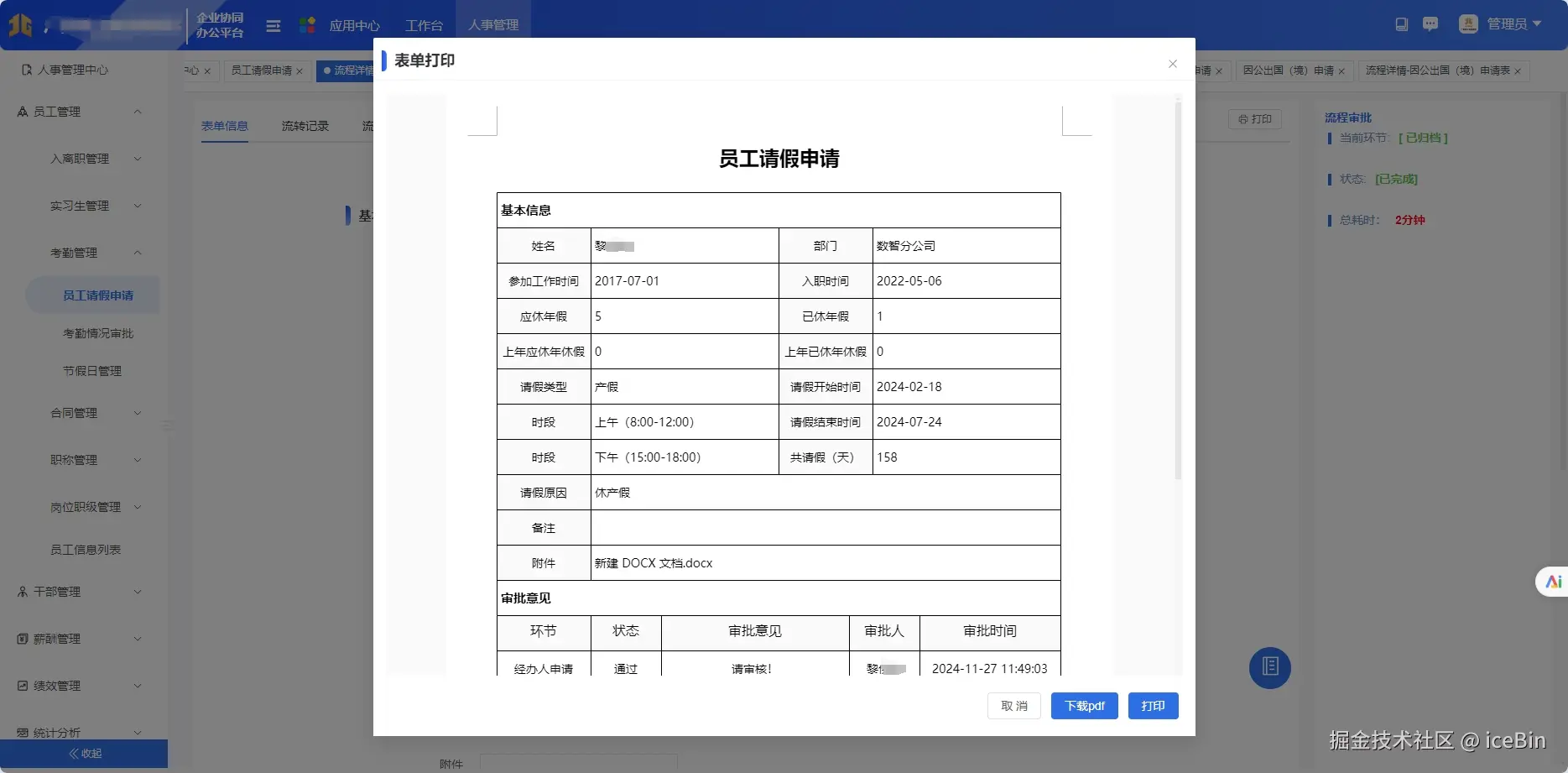Open the 应用中心 app grid icon
The image size is (1568, 773).
coord(307,24)
